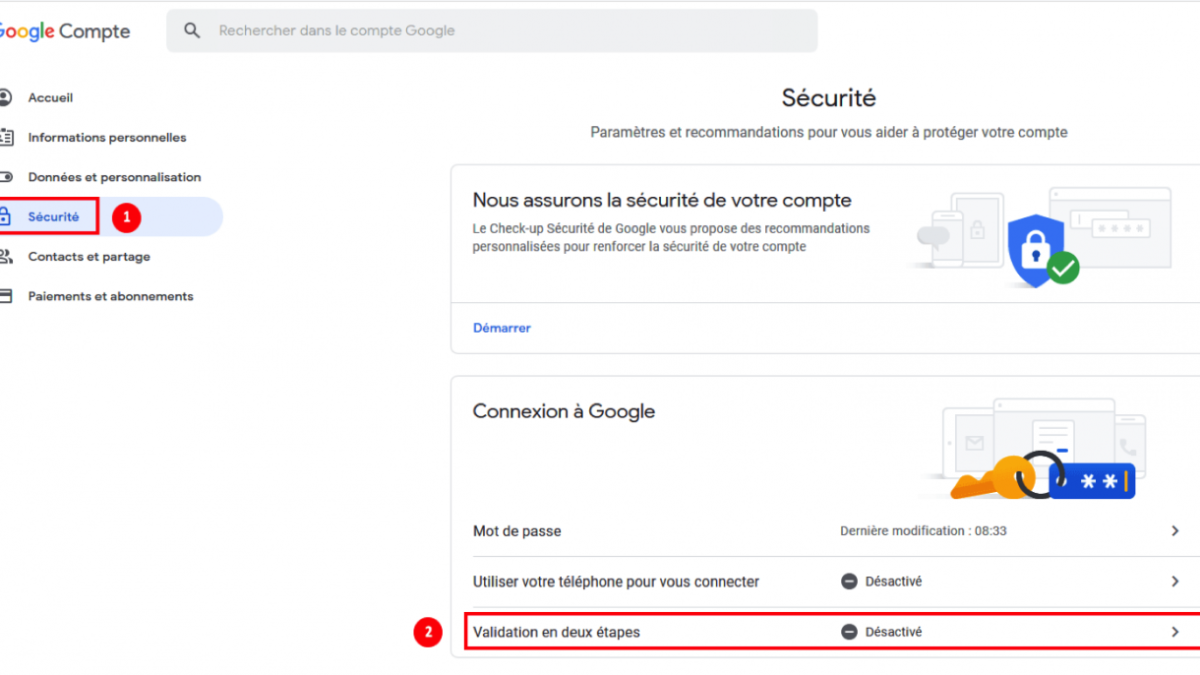The height and width of the screenshot is (675, 1200).
Task: Open Informations personnelles menu item
Action: [x=107, y=137]
